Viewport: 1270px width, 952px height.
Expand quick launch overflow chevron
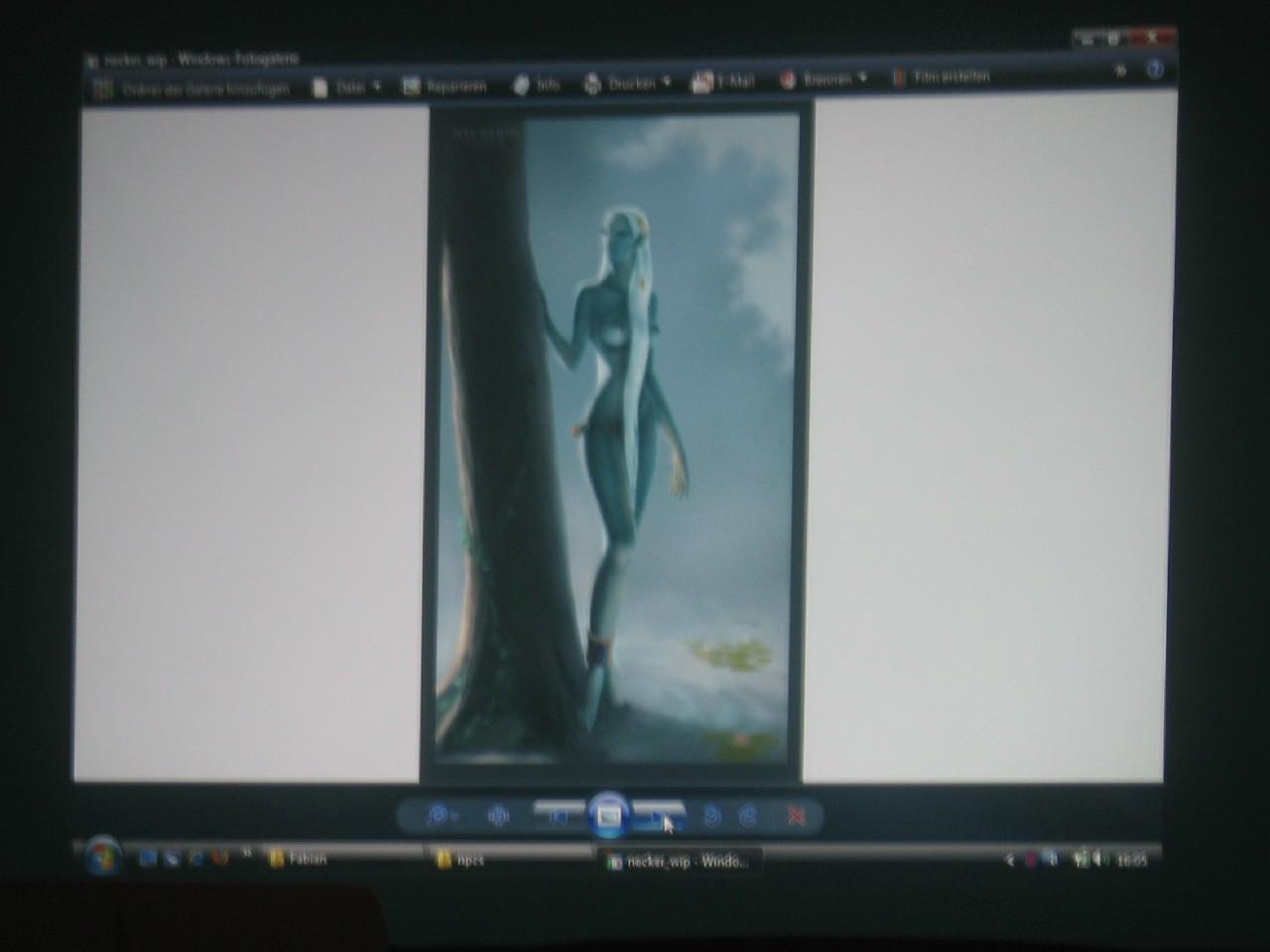pyautogui.click(x=246, y=853)
